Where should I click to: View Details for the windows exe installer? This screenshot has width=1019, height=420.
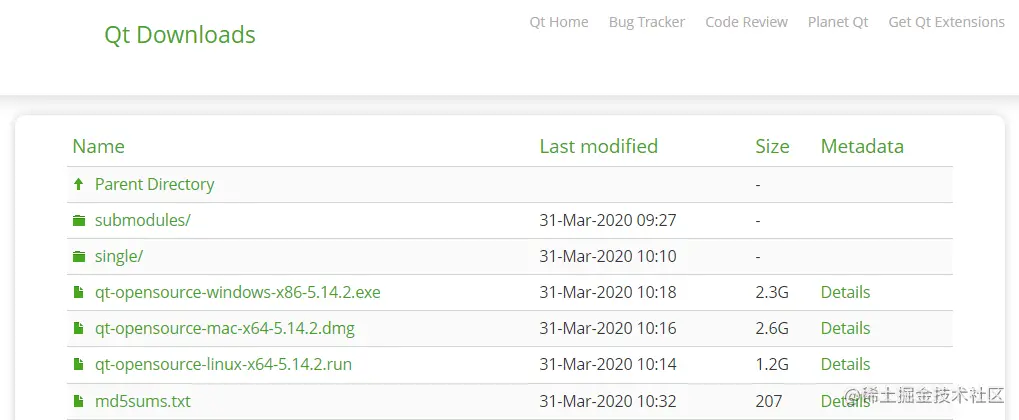pyautogui.click(x=845, y=293)
